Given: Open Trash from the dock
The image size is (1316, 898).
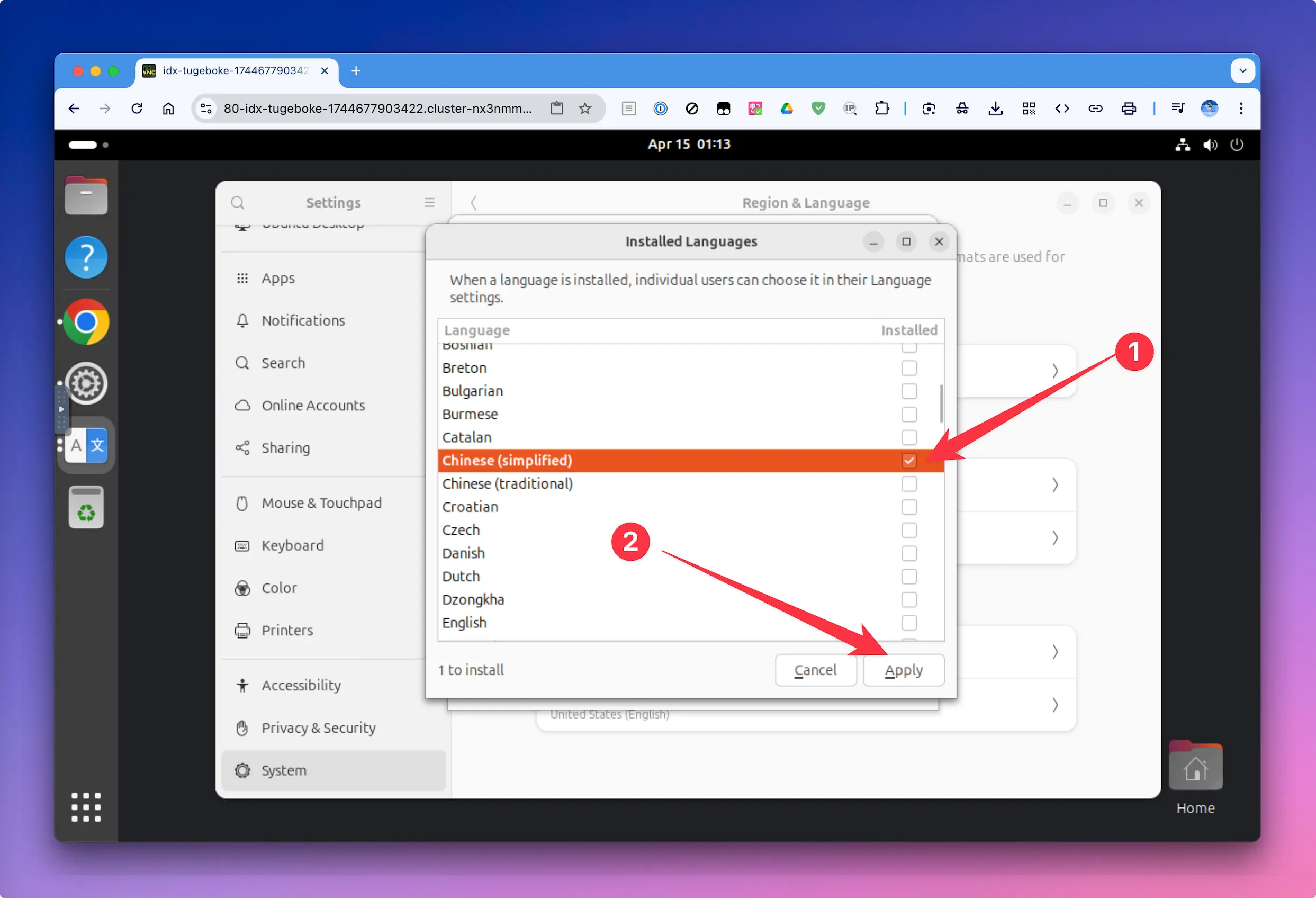Looking at the screenshot, I should (x=86, y=507).
